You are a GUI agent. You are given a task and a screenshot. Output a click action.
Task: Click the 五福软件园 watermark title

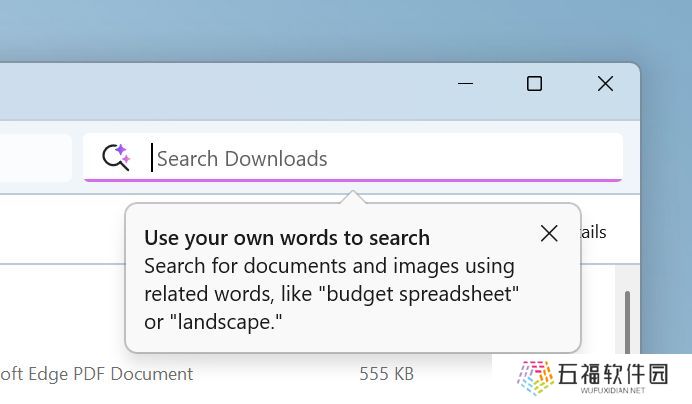point(613,374)
